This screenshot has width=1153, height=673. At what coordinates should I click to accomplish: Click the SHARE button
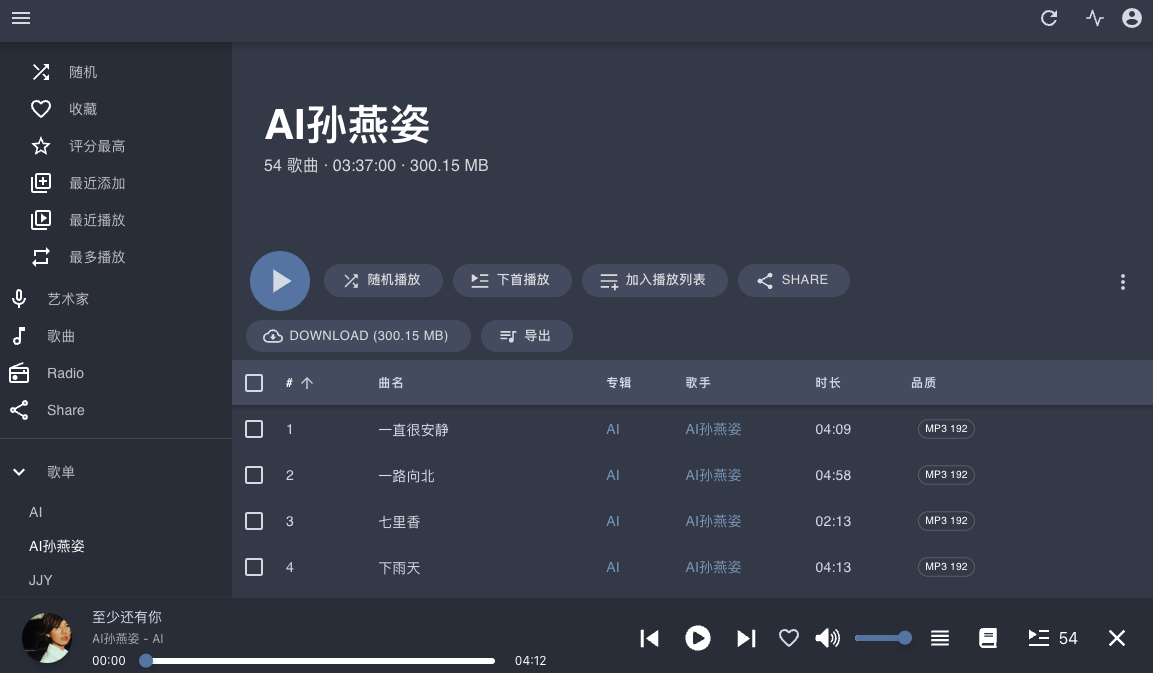[x=793, y=280]
